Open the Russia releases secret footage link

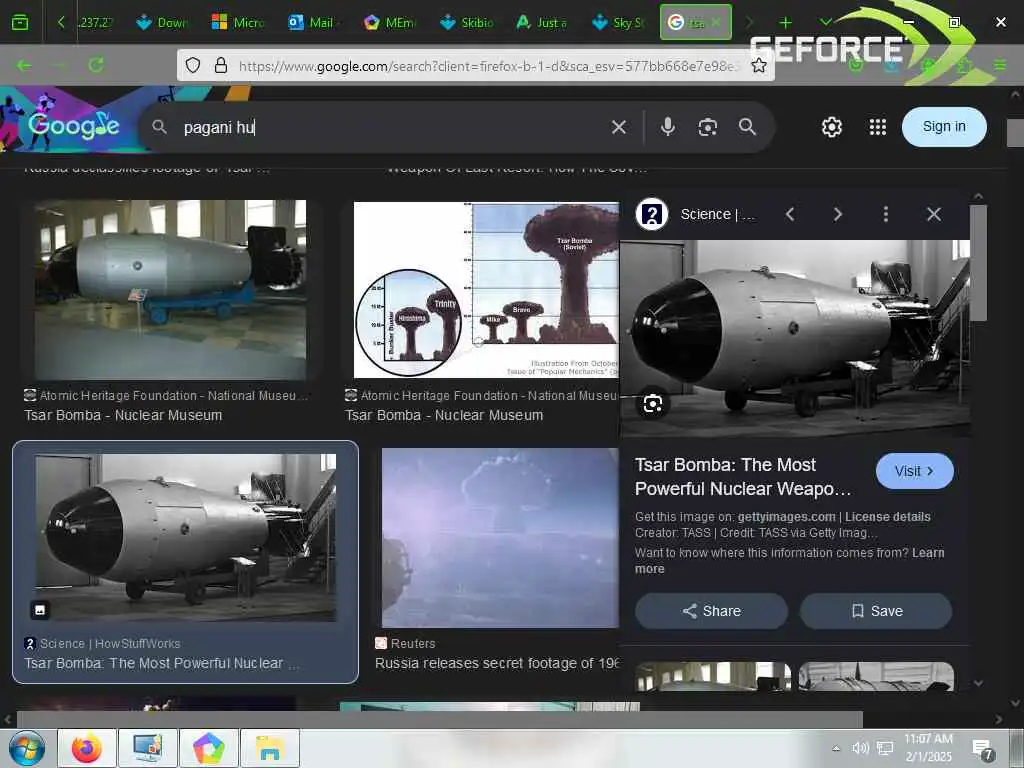[496, 663]
